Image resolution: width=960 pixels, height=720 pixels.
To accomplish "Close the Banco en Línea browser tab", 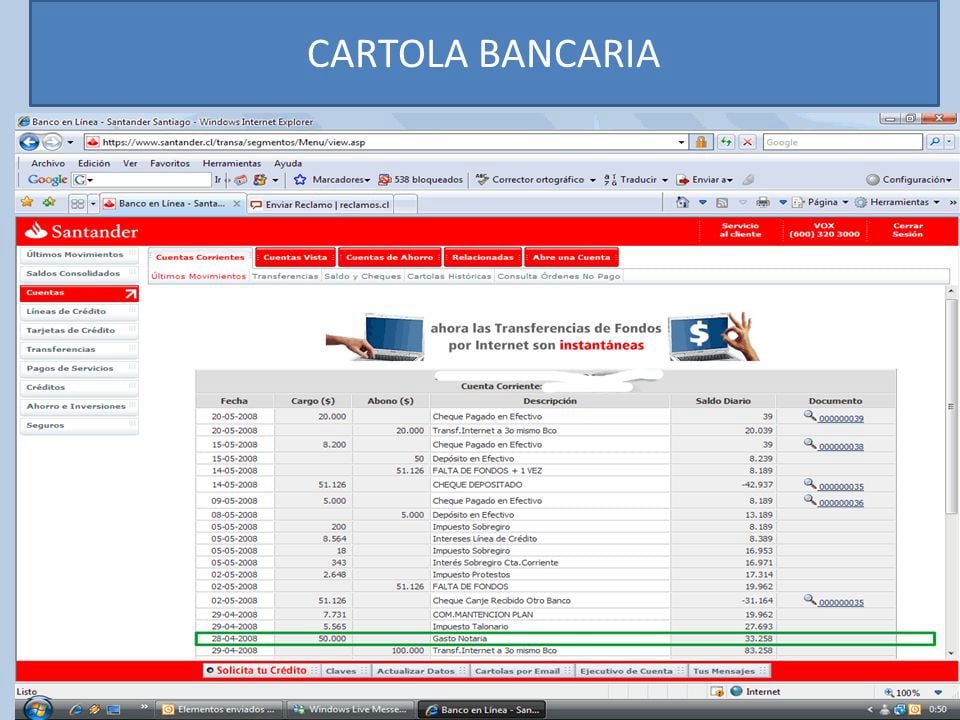I will [x=237, y=204].
